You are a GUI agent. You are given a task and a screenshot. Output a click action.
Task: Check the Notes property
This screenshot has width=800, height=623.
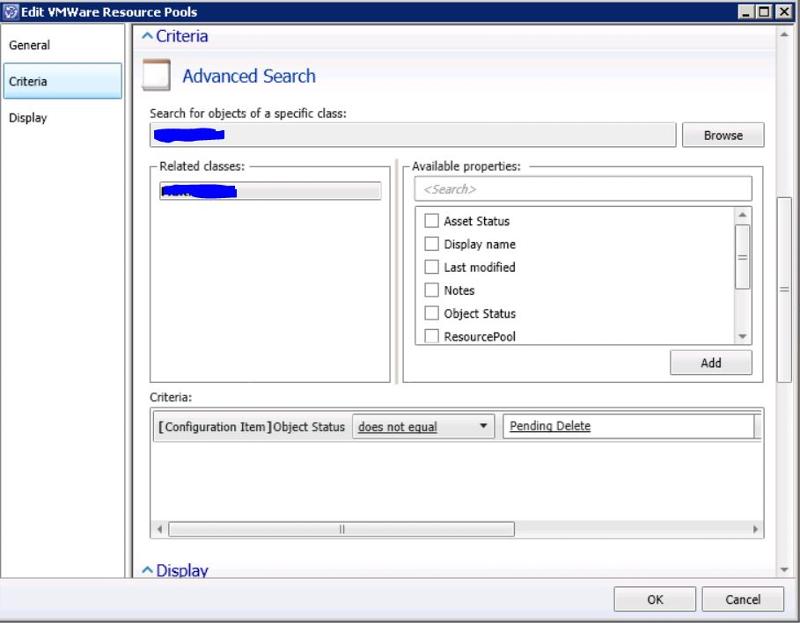[432, 290]
